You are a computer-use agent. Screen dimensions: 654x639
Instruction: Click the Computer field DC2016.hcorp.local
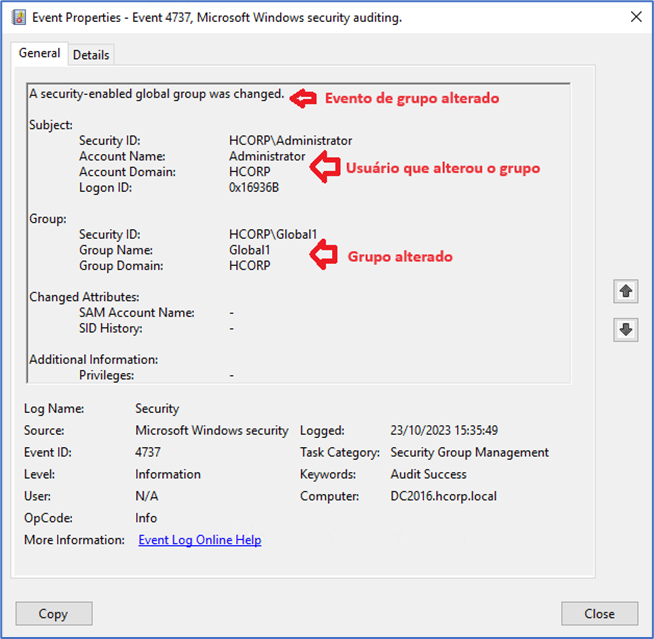click(443, 496)
